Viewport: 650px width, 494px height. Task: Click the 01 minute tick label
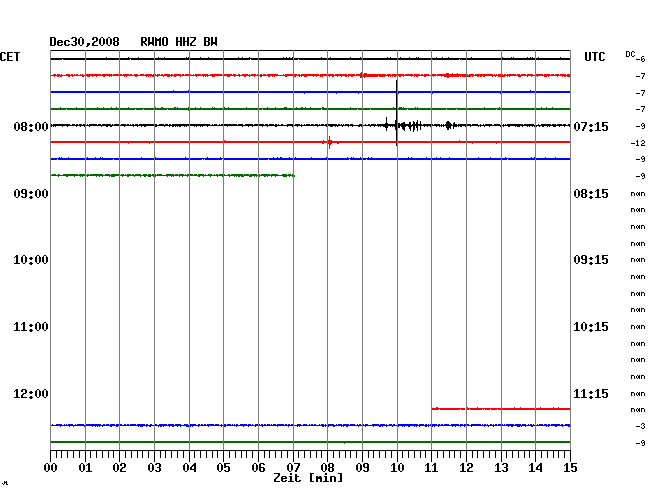coord(85,468)
